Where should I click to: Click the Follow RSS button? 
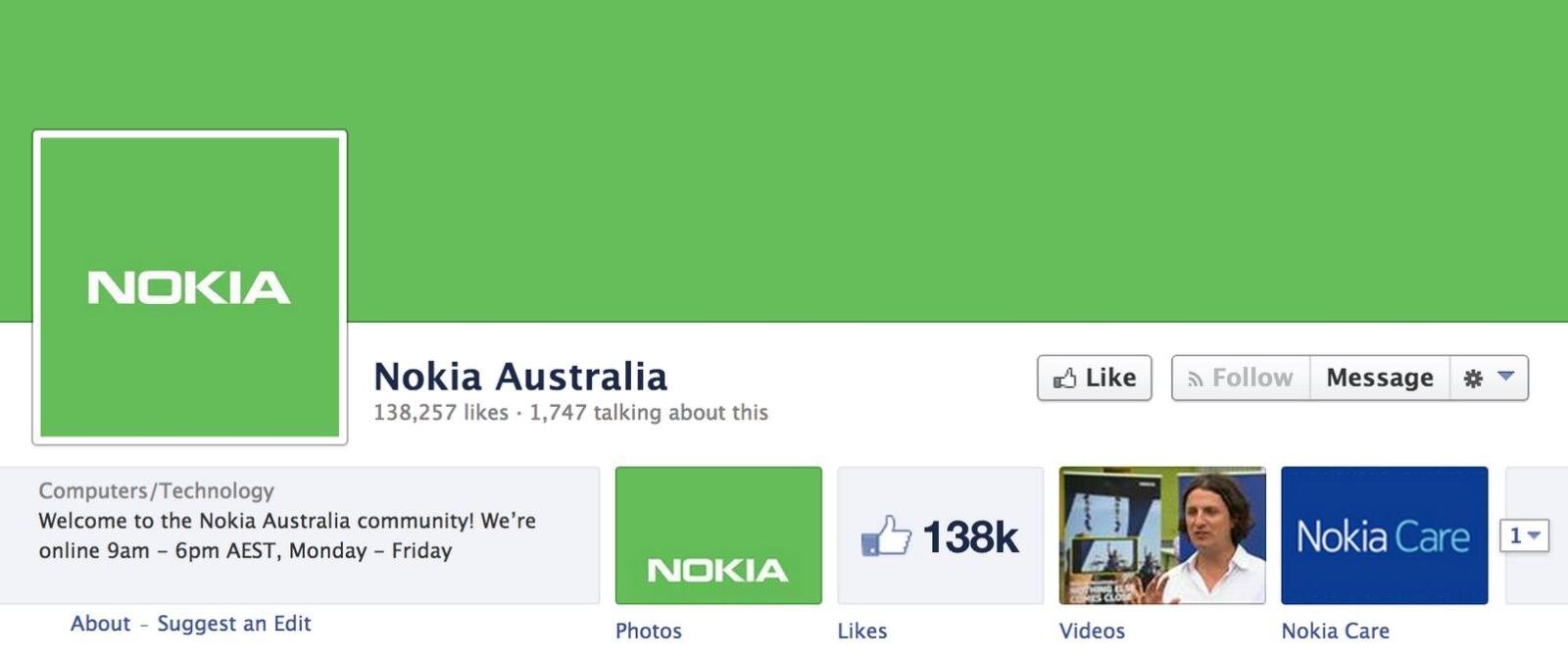1241,378
